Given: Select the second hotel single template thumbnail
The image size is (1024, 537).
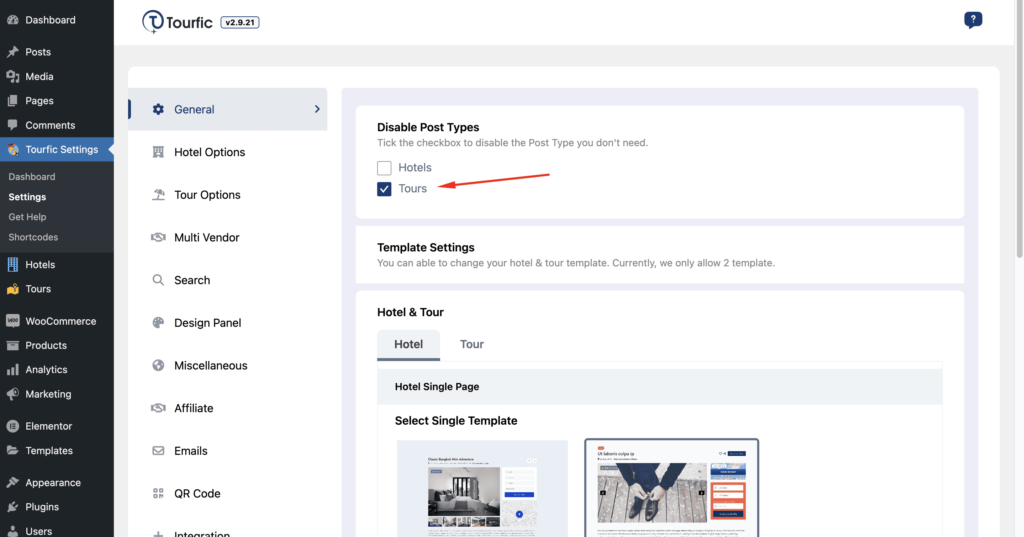Looking at the screenshot, I should (x=671, y=488).
